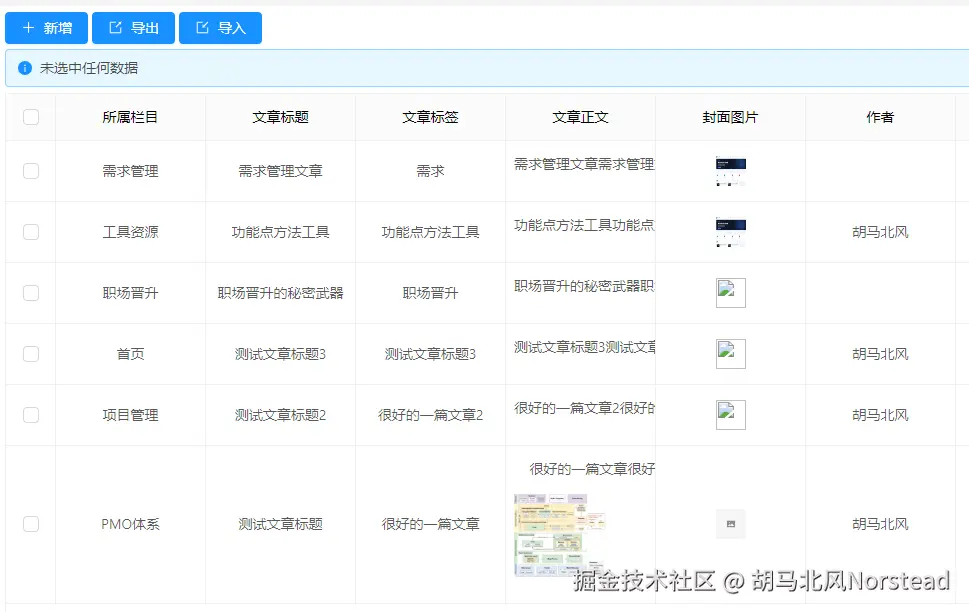The image size is (969, 612).
Task: Click the 封面图片 column header
Action: click(730, 117)
